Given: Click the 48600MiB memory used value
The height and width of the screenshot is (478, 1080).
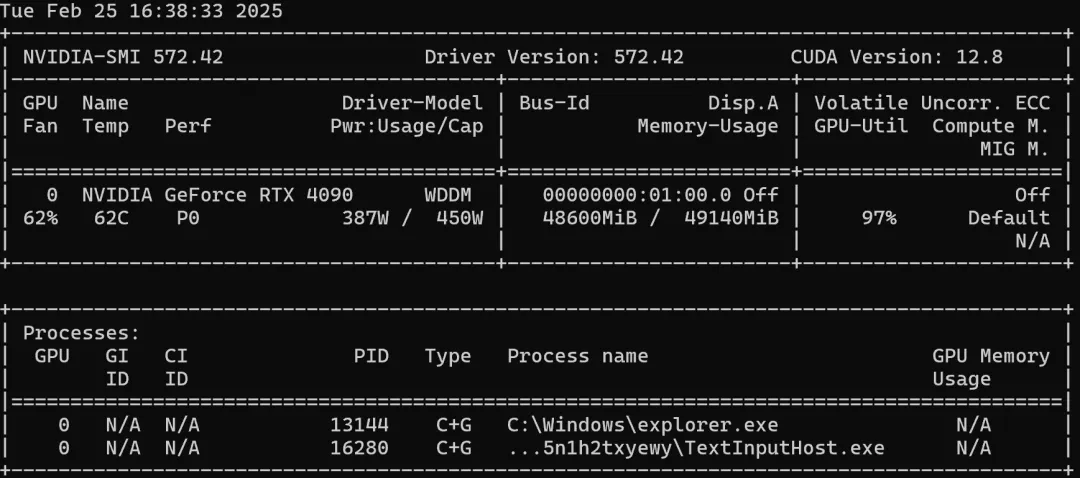Looking at the screenshot, I should coord(590,217).
